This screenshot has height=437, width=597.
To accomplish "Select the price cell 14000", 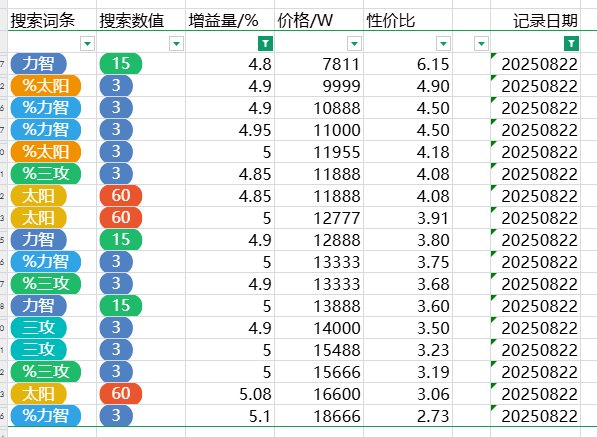I will pos(319,328).
